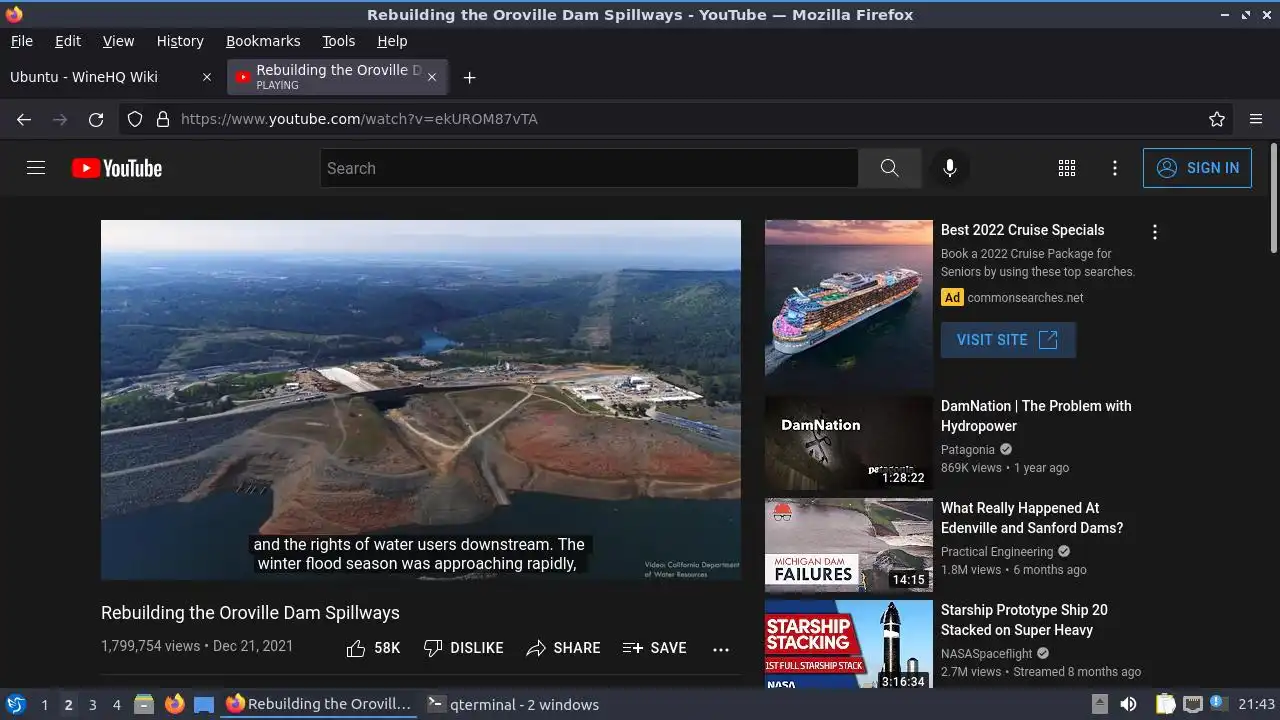This screenshot has height=720, width=1280.
Task: Open the YouTube apps grid
Action: pos(1067,168)
